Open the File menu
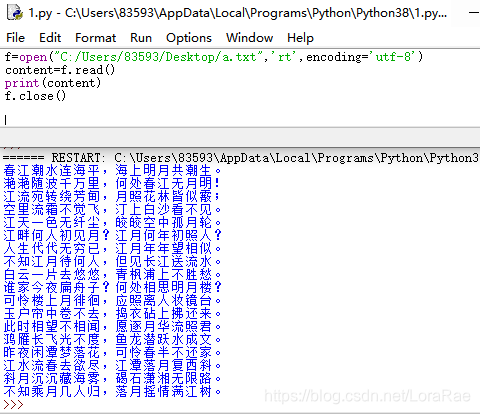480x414 pixels. 15,38
